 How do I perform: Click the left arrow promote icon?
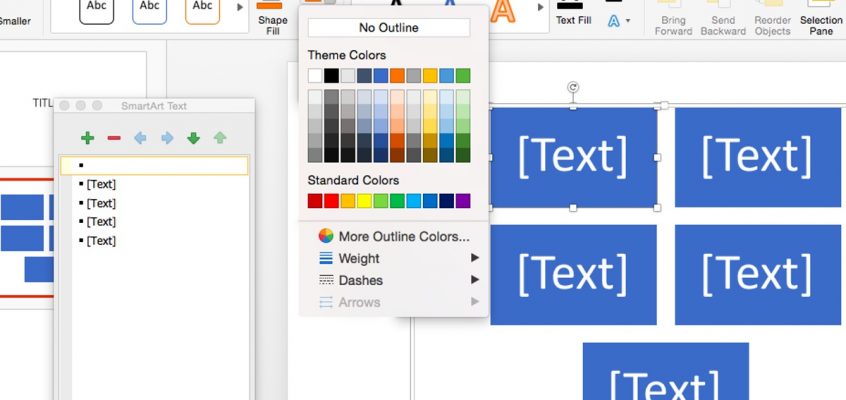pyautogui.click(x=140, y=138)
